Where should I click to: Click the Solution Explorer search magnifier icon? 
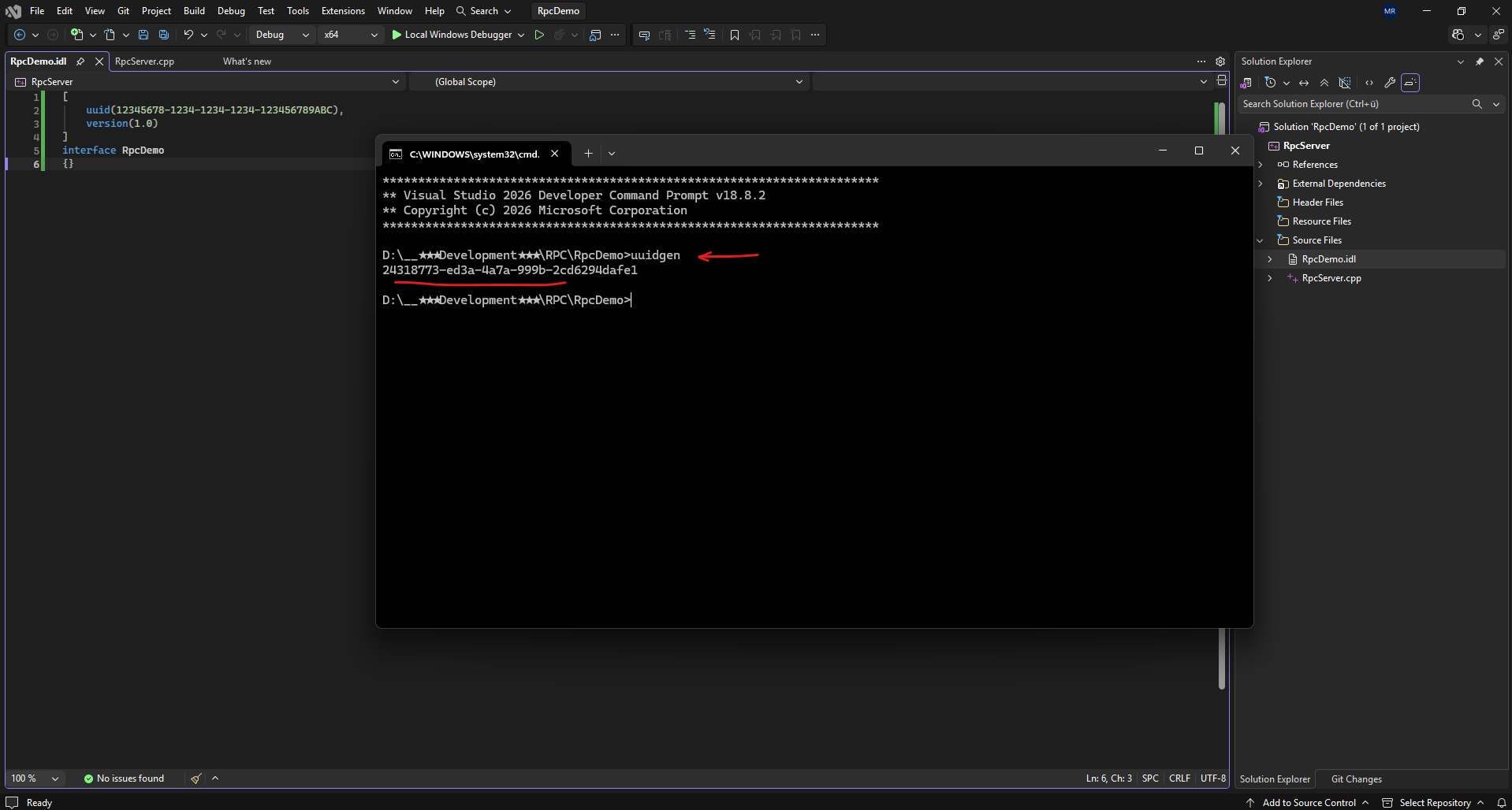(x=1477, y=104)
